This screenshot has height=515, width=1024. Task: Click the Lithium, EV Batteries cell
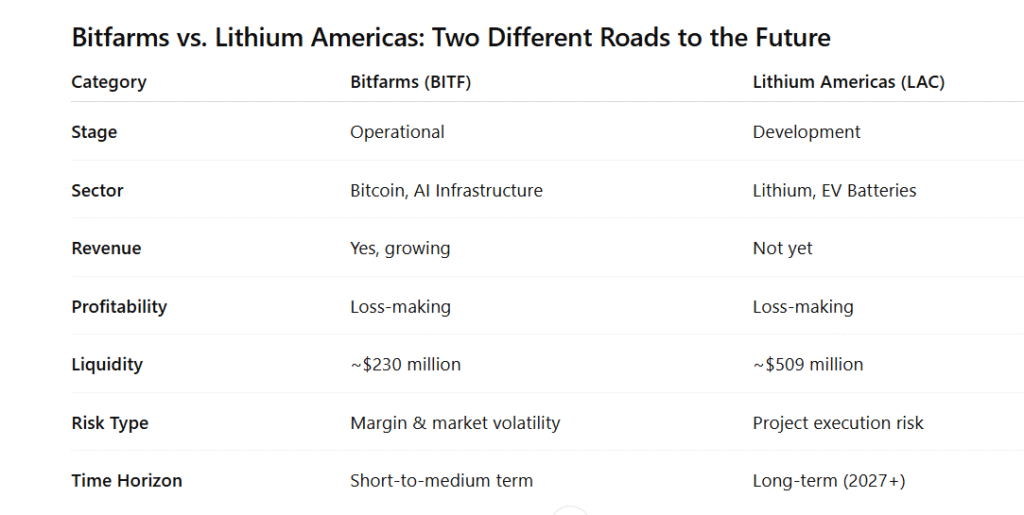coord(834,190)
